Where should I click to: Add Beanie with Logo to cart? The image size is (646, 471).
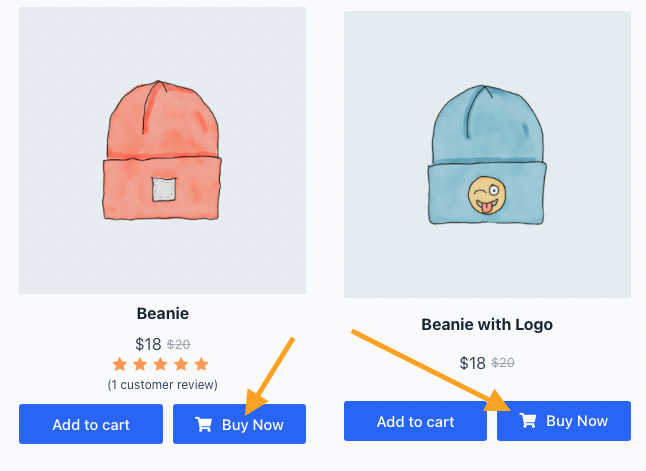coord(415,422)
